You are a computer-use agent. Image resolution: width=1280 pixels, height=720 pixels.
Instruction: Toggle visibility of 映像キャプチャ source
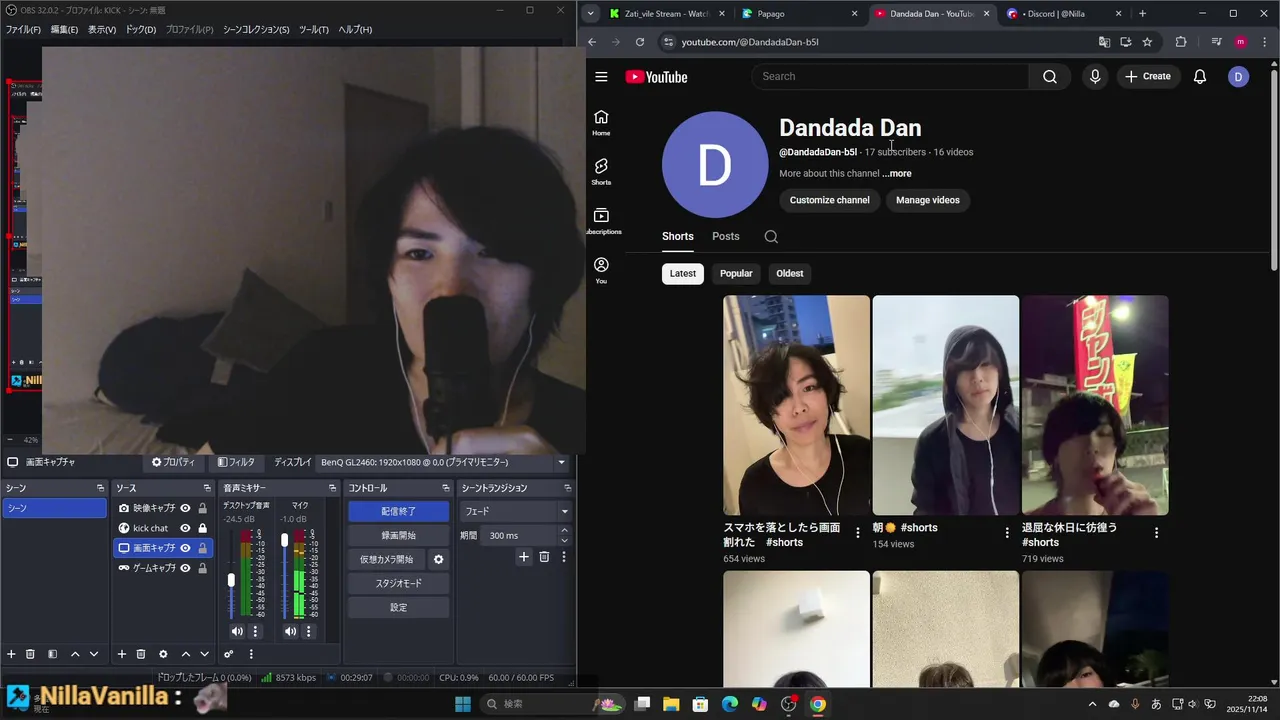(x=185, y=508)
